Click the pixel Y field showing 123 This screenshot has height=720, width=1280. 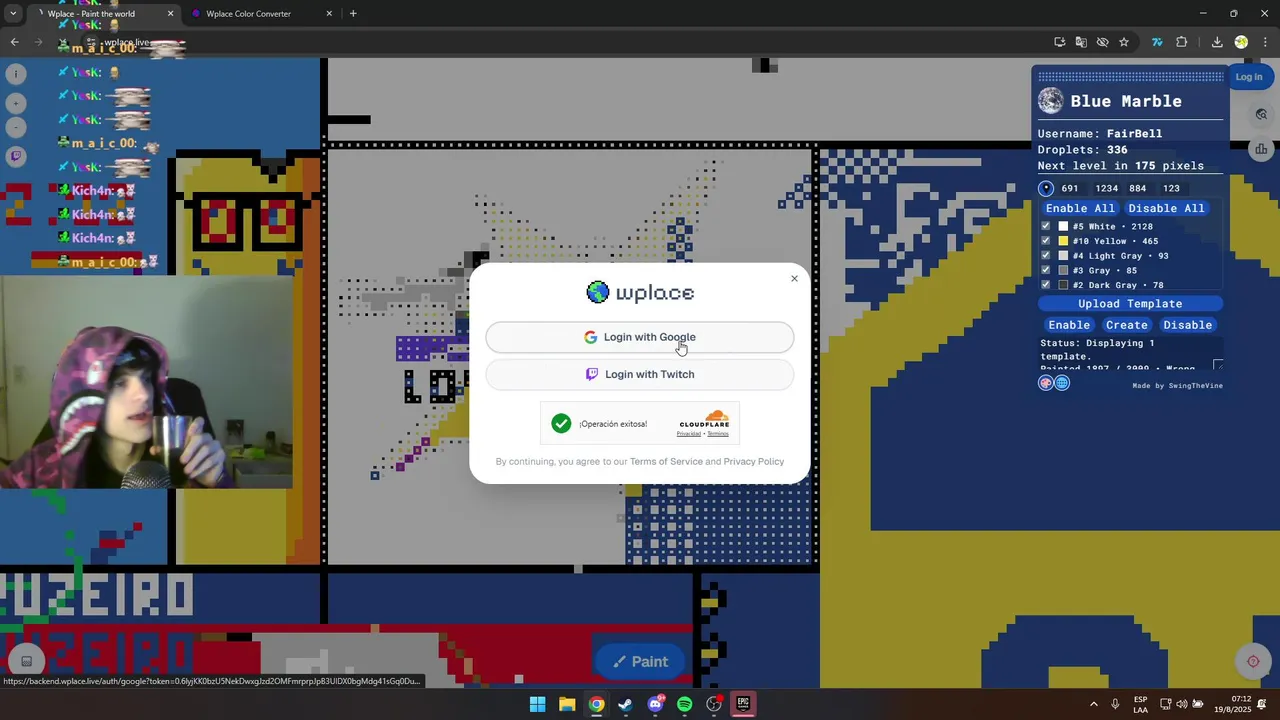[x=1174, y=188]
